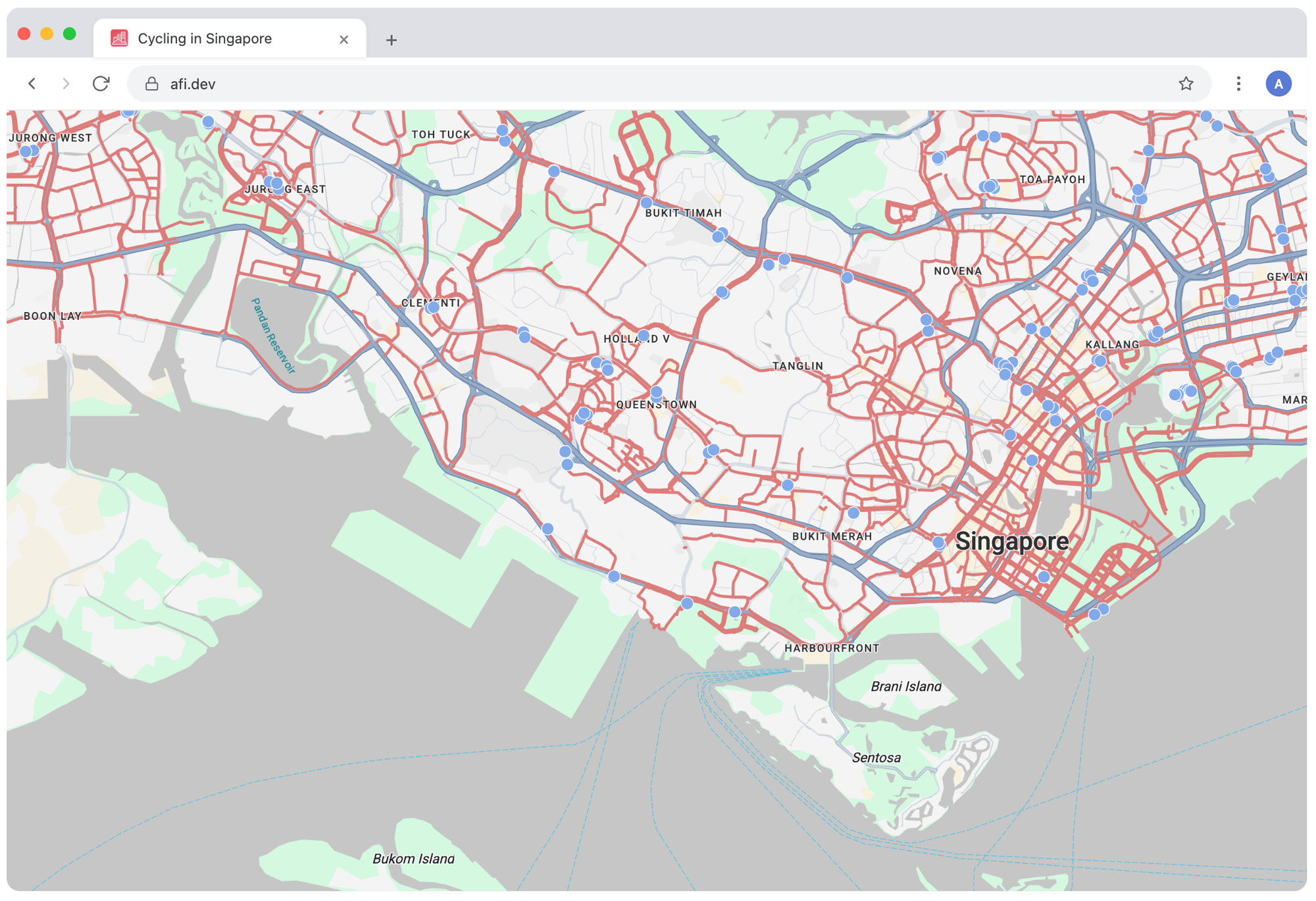Click the blue marker above BUKIT MERAH label

[x=853, y=513]
